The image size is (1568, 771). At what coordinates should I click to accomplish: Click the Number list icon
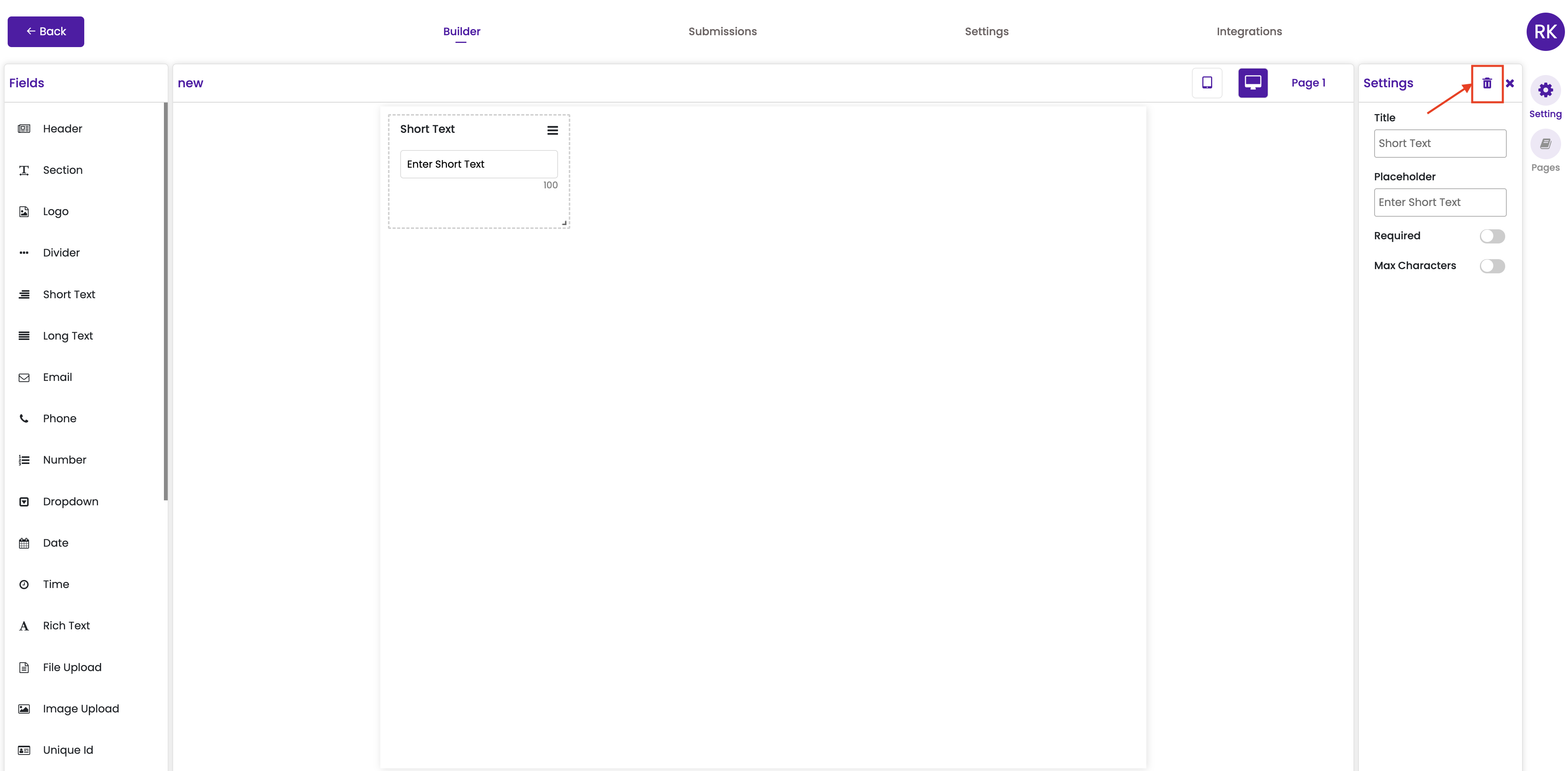click(24, 460)
